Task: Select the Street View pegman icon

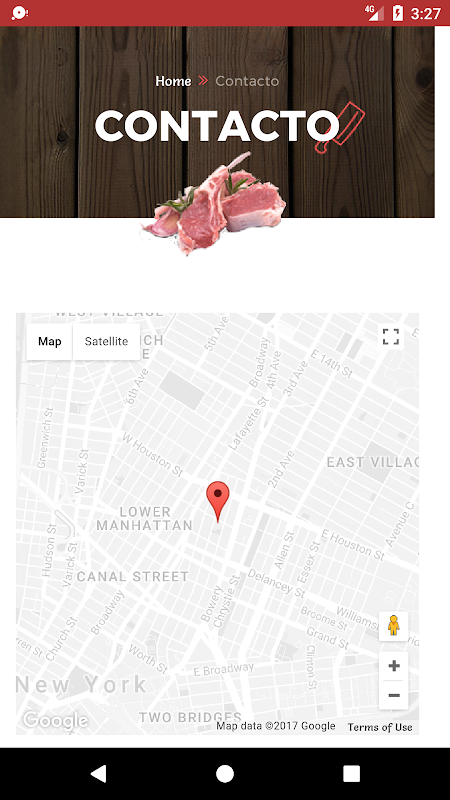Action: point(393,626)
